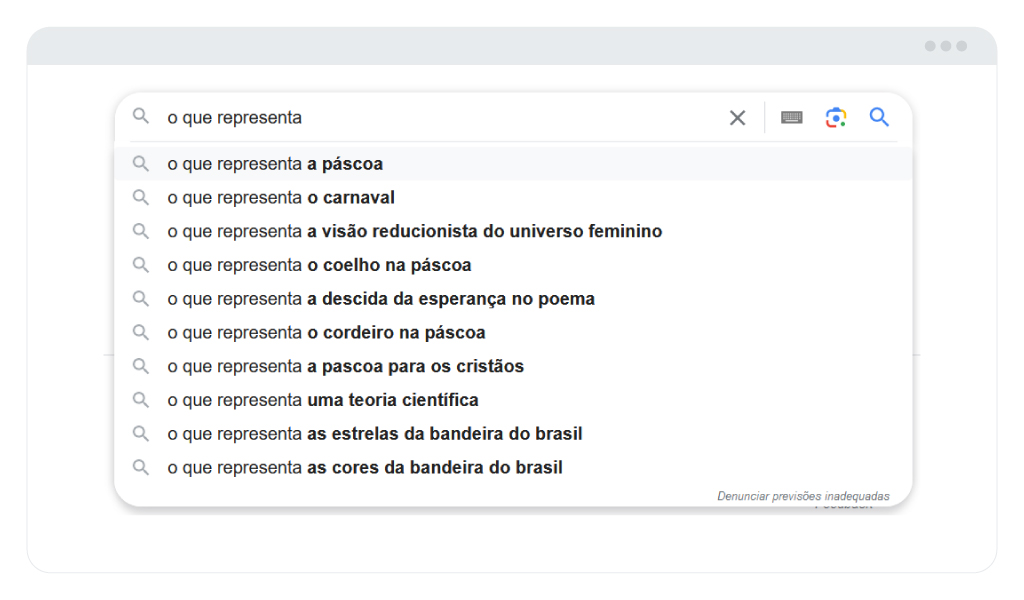Choose 'o coelho na páscoa' suggestion
Screen dimensions: 1024x600
pos(513,265)
